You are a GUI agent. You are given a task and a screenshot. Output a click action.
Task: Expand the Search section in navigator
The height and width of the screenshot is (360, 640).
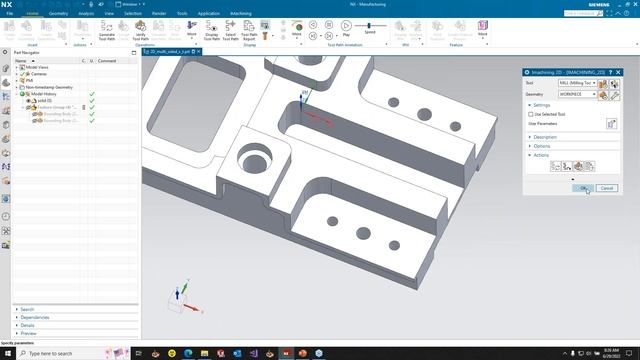point(27,309)
